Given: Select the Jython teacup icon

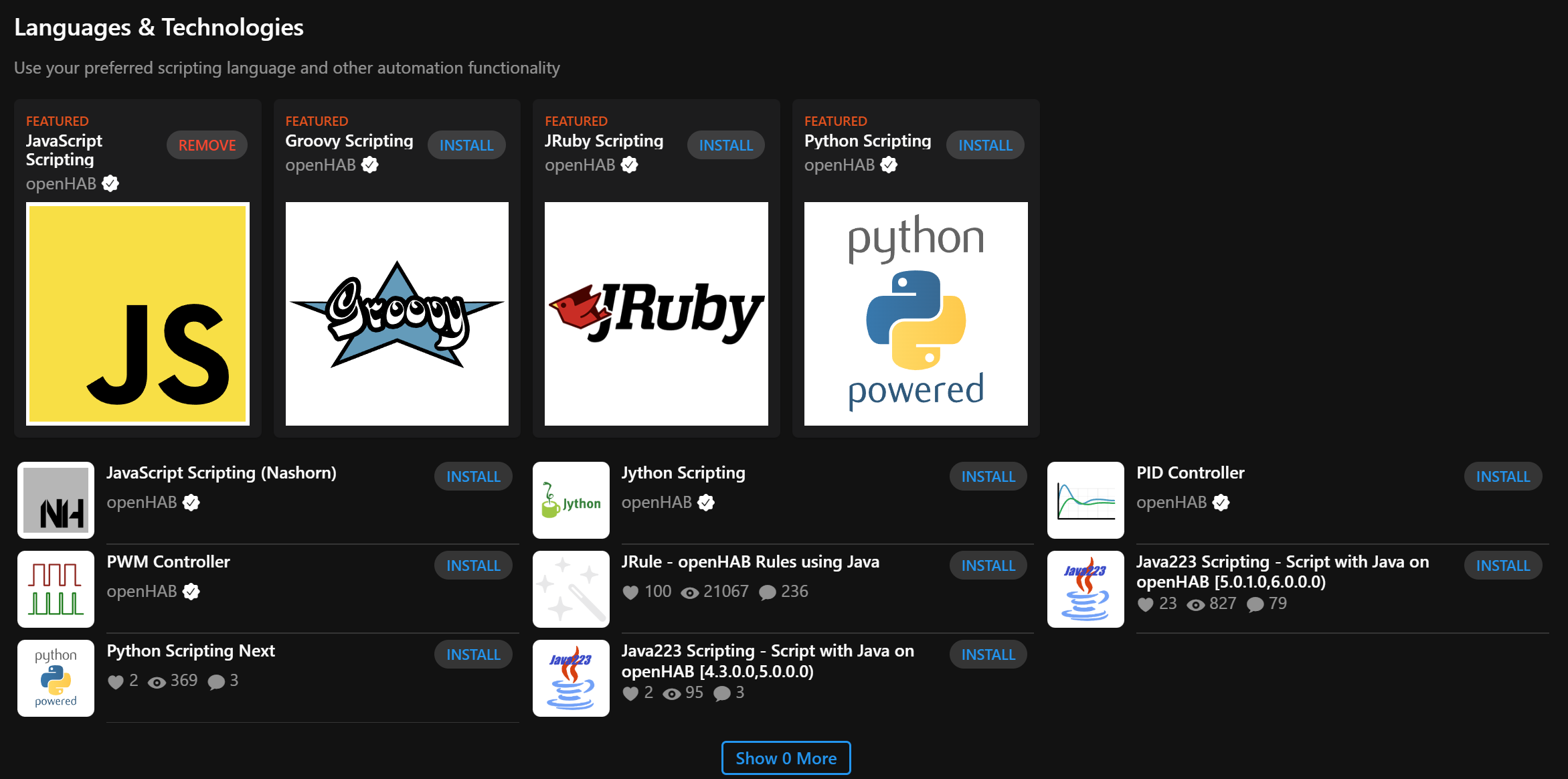Looking at the screenshot, I should tap(570, 499).
